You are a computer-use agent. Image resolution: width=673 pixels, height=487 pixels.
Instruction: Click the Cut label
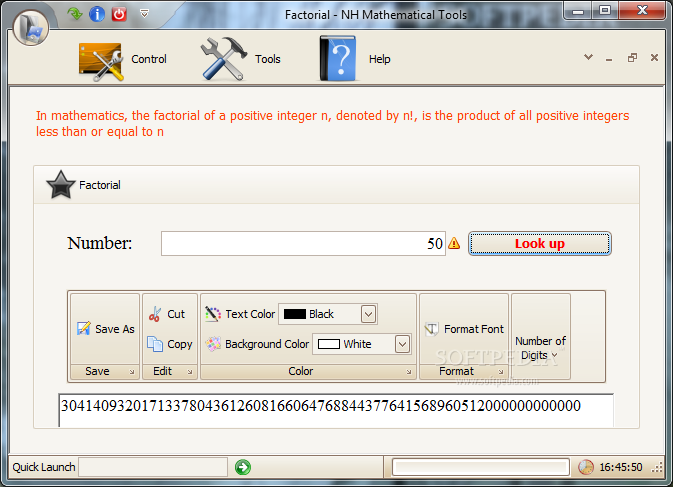pyautogui.click(x=176, y=315)
